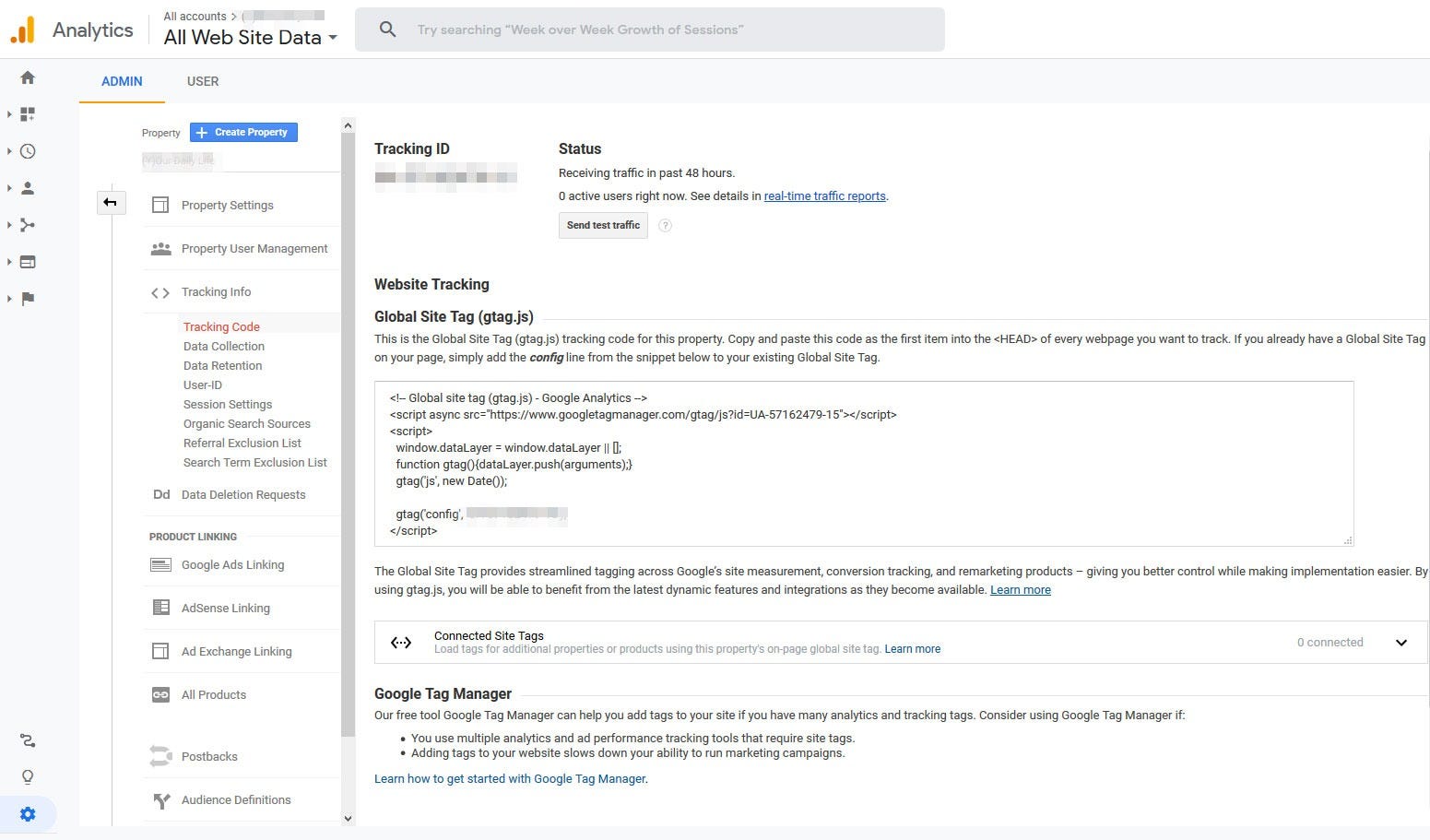Click the All Products link icon
This screenshot has height=840, width=1430.
[x=160, y=694]
